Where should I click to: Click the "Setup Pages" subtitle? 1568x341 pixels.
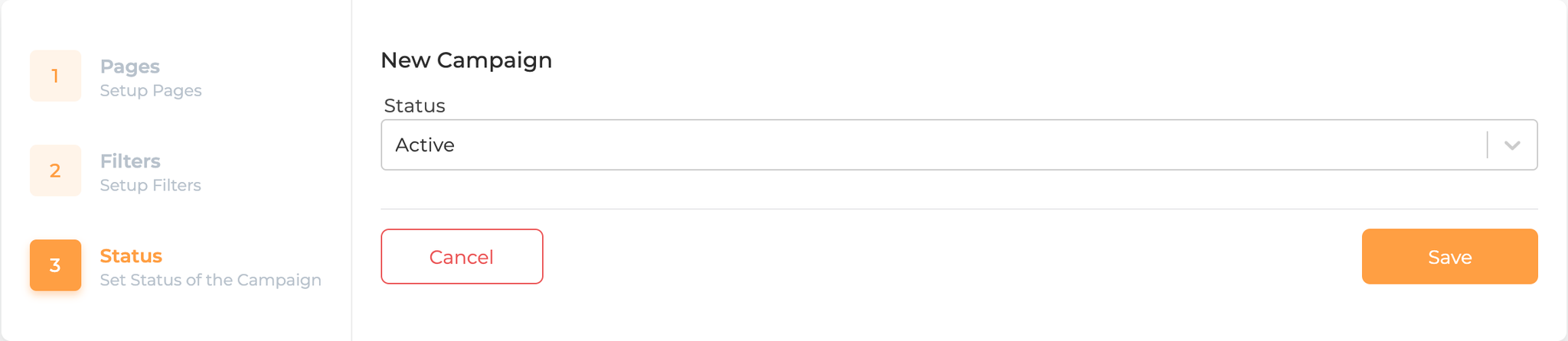point(151,91)
